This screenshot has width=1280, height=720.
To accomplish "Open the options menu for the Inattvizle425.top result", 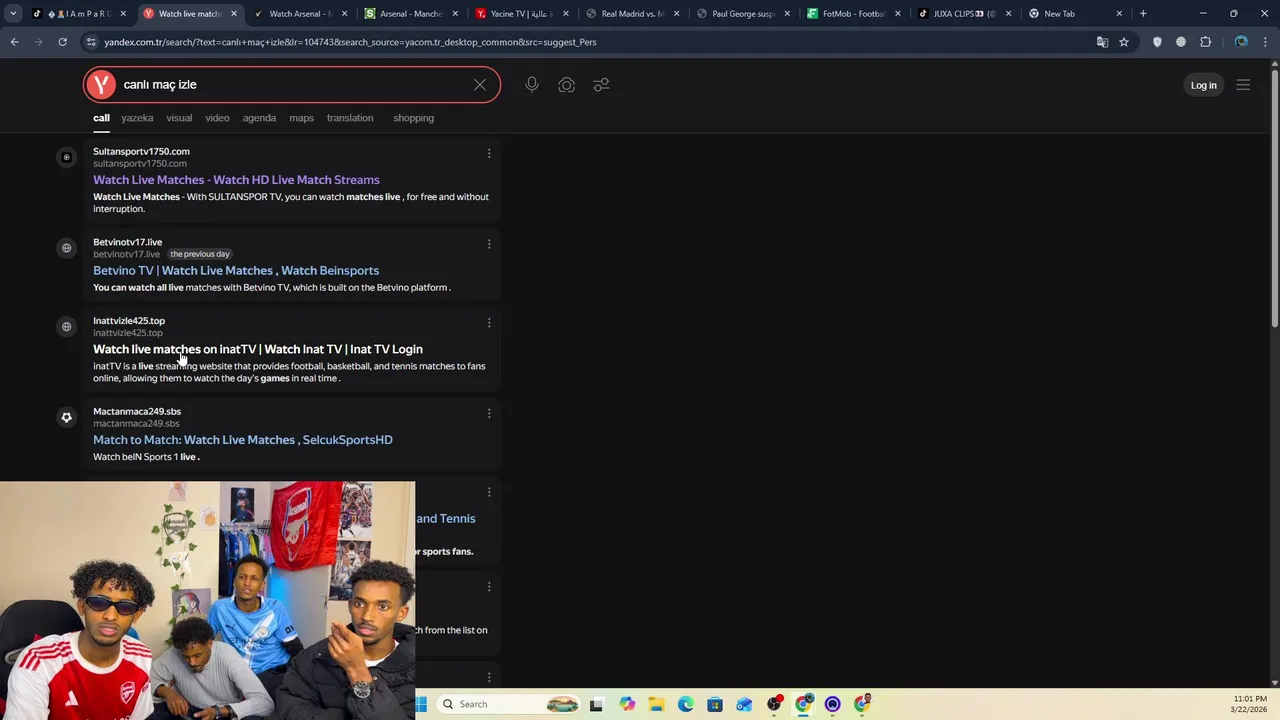I will (x=489, y=323).
